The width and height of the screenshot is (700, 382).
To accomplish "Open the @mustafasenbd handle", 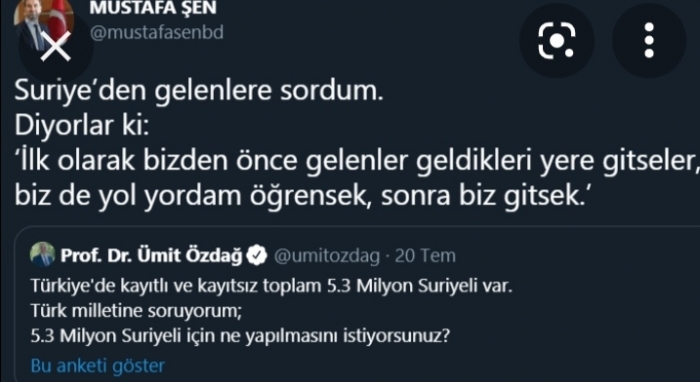I will (157, 33).
